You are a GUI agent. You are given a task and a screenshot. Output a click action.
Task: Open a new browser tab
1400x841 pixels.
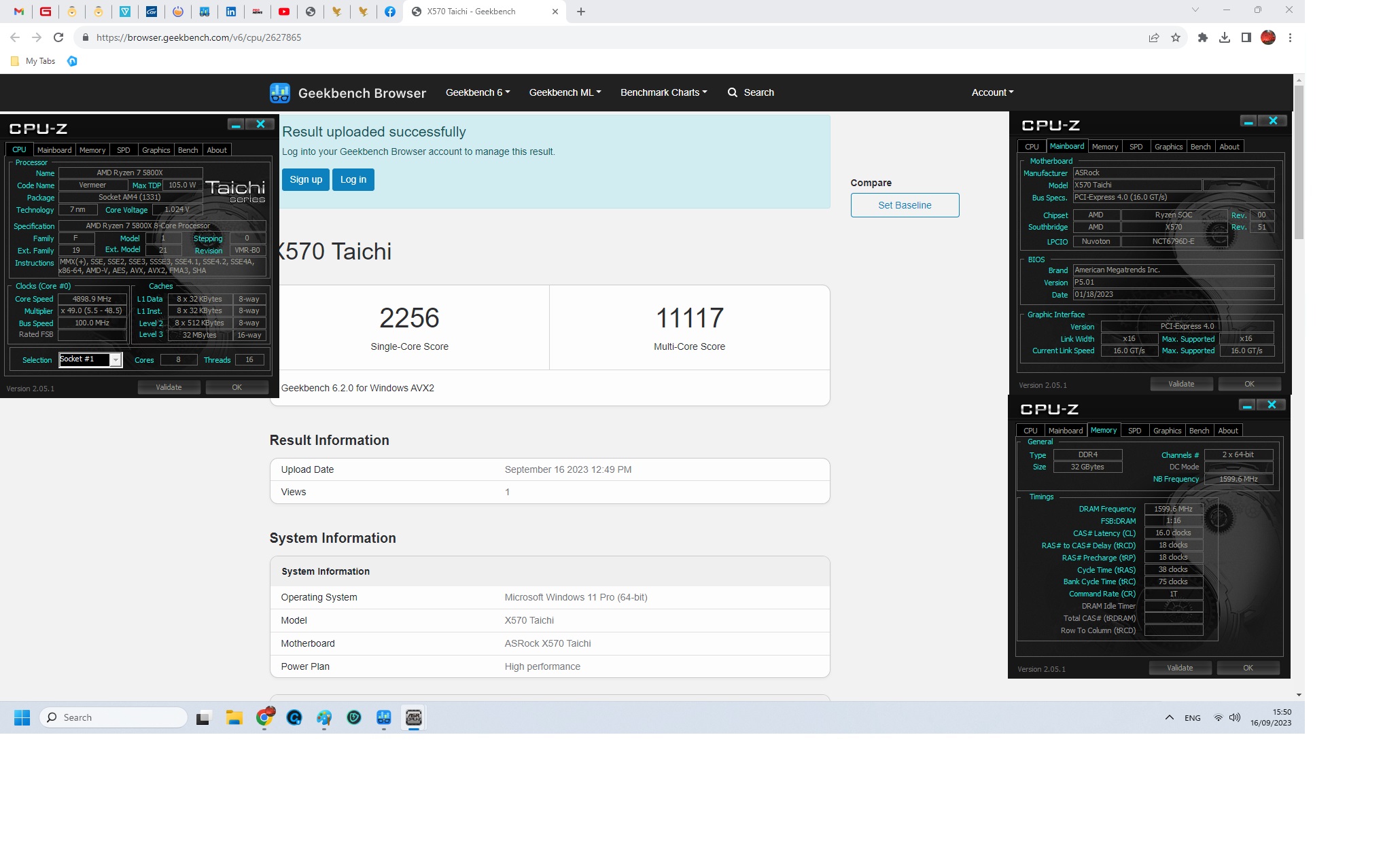point(581,12)
